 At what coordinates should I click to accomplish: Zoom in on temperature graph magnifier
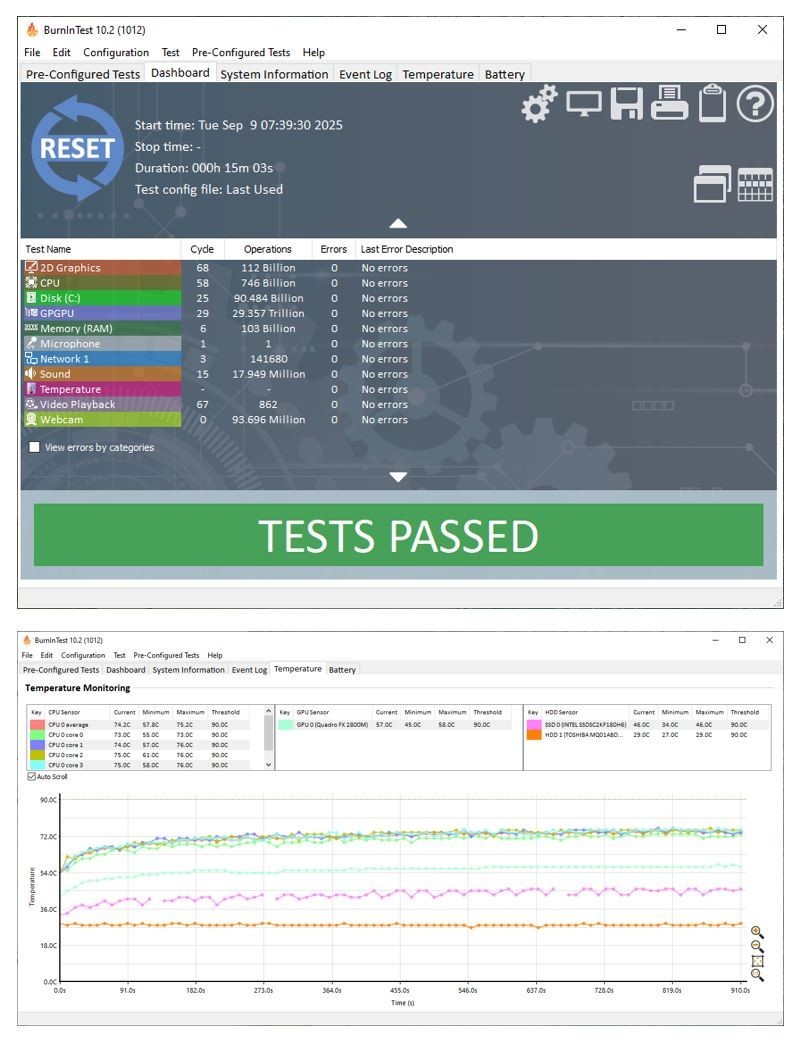(x=757, y=933)
